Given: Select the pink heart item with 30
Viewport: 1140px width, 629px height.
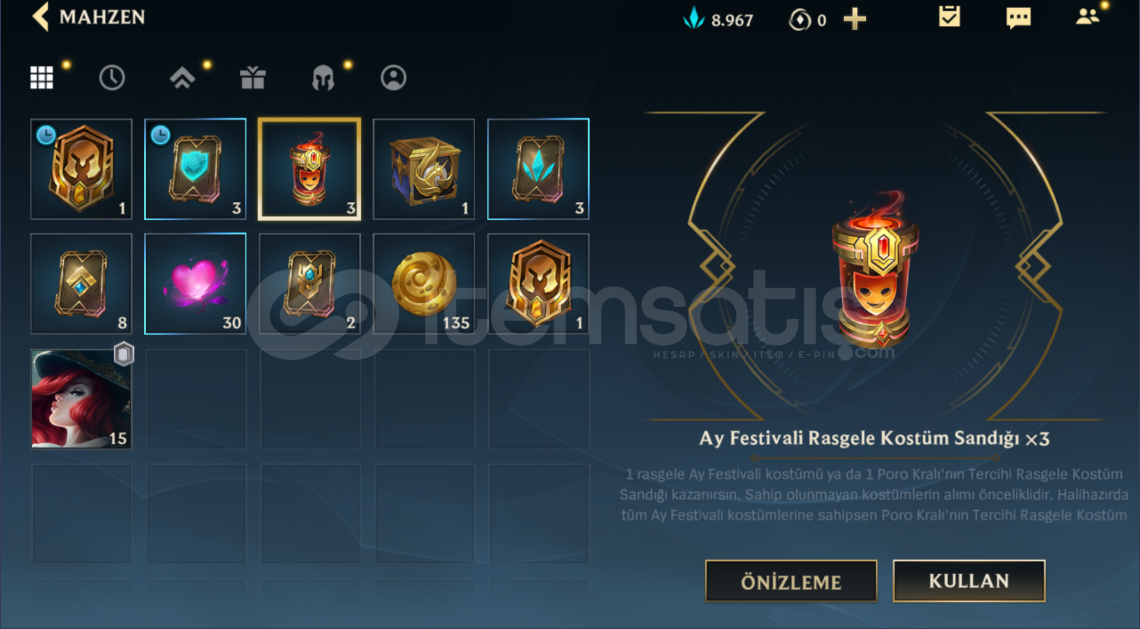Looking at the screenshot, I should (x=196, y=284).
